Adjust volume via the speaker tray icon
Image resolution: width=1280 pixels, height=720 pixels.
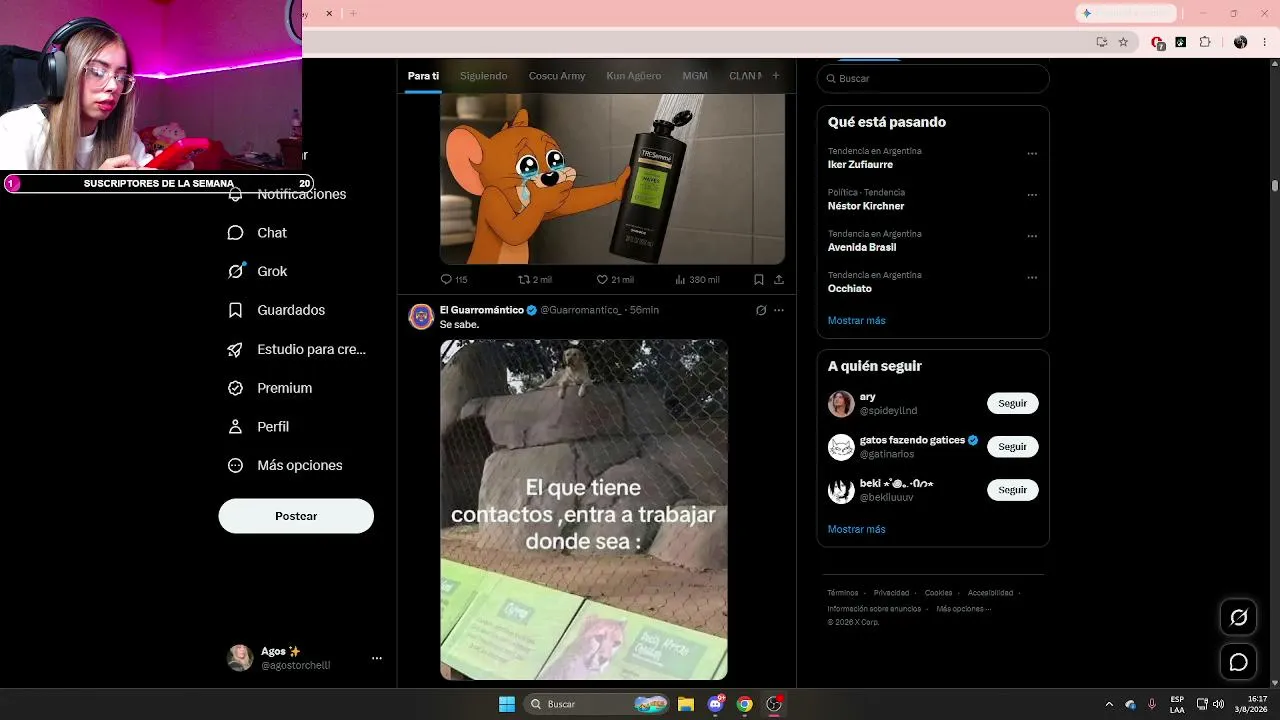tap(1218, 704)
